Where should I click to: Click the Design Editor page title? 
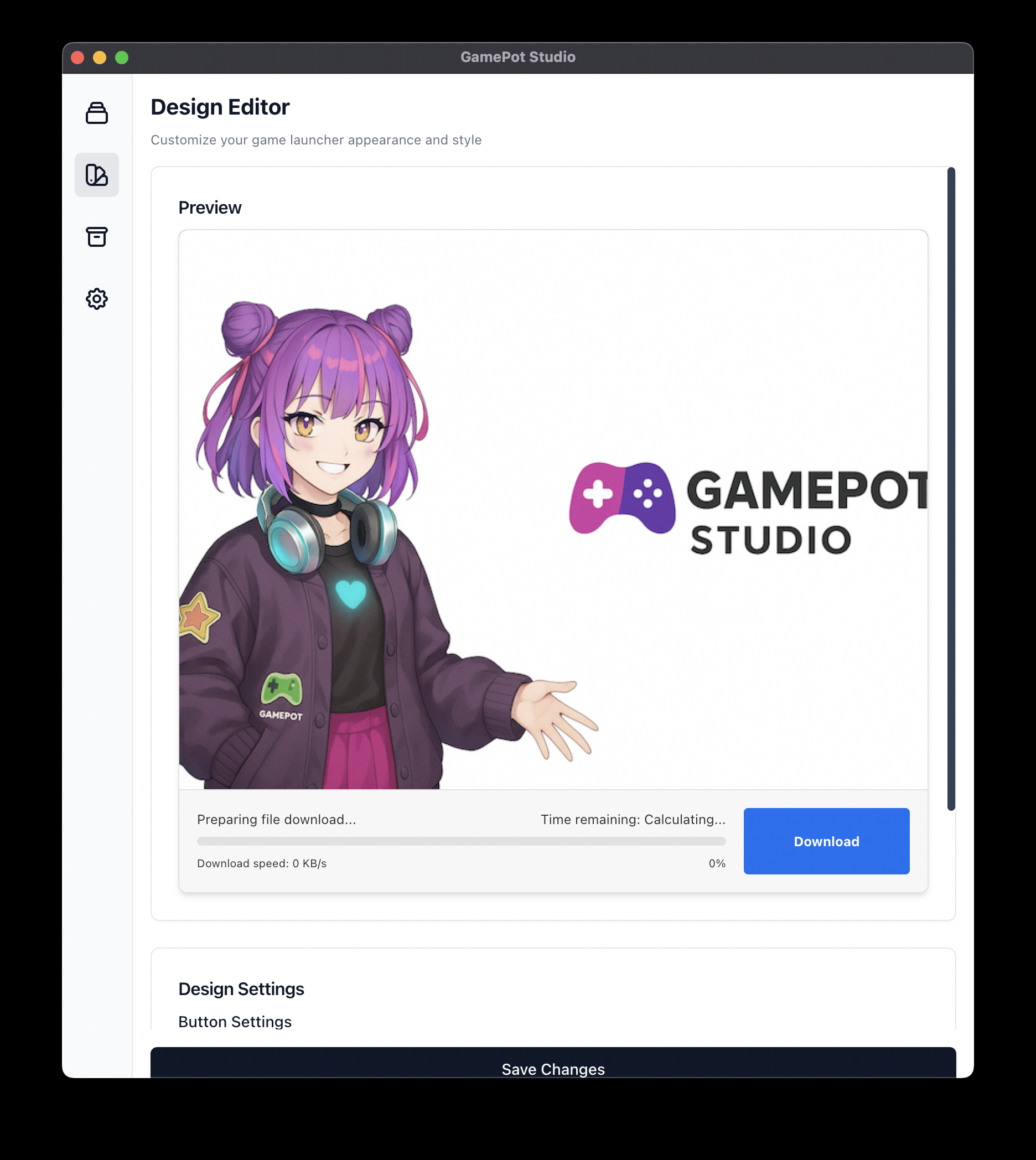220,107
